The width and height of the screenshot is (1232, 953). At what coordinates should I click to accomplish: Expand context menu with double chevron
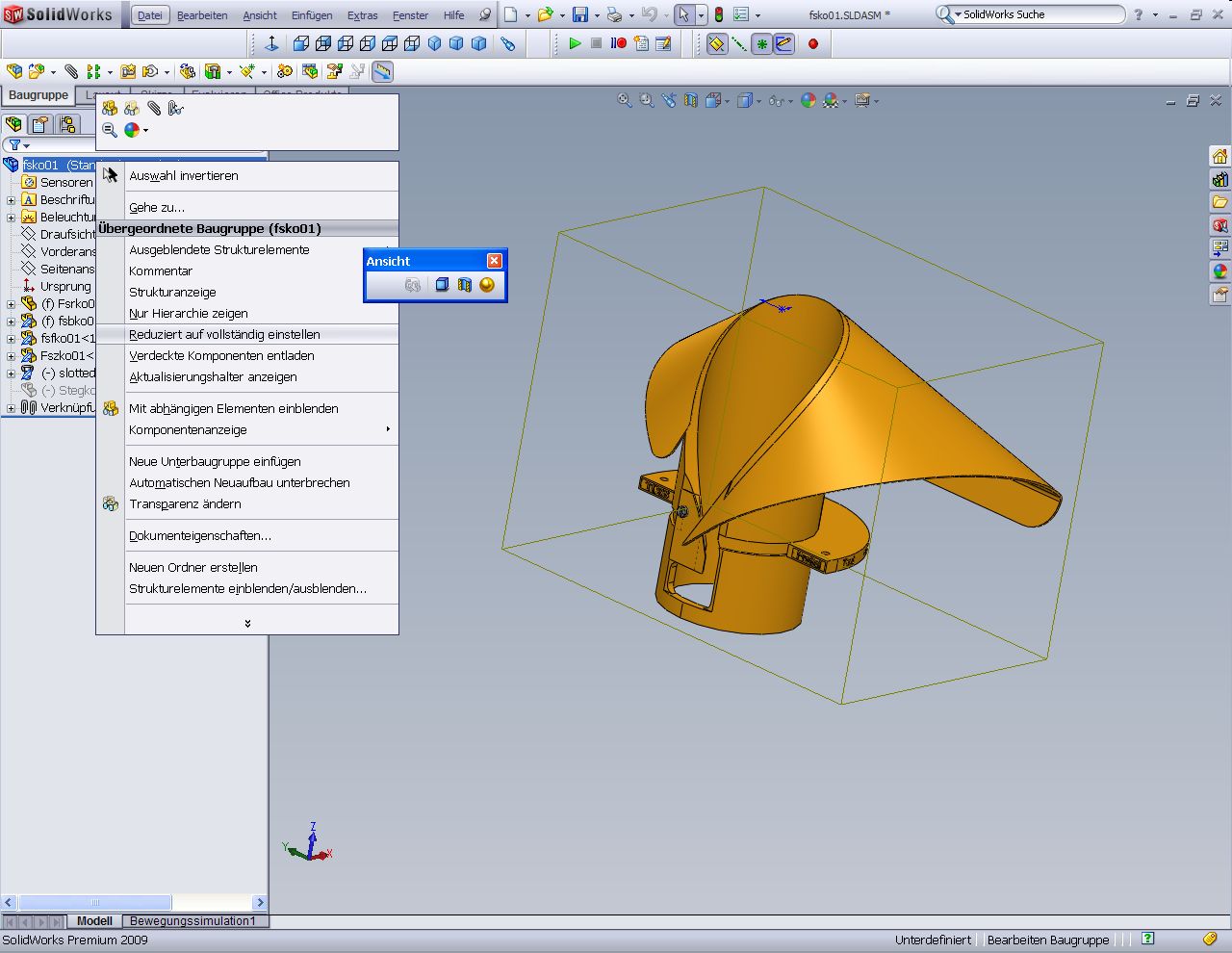coord(247,623)
